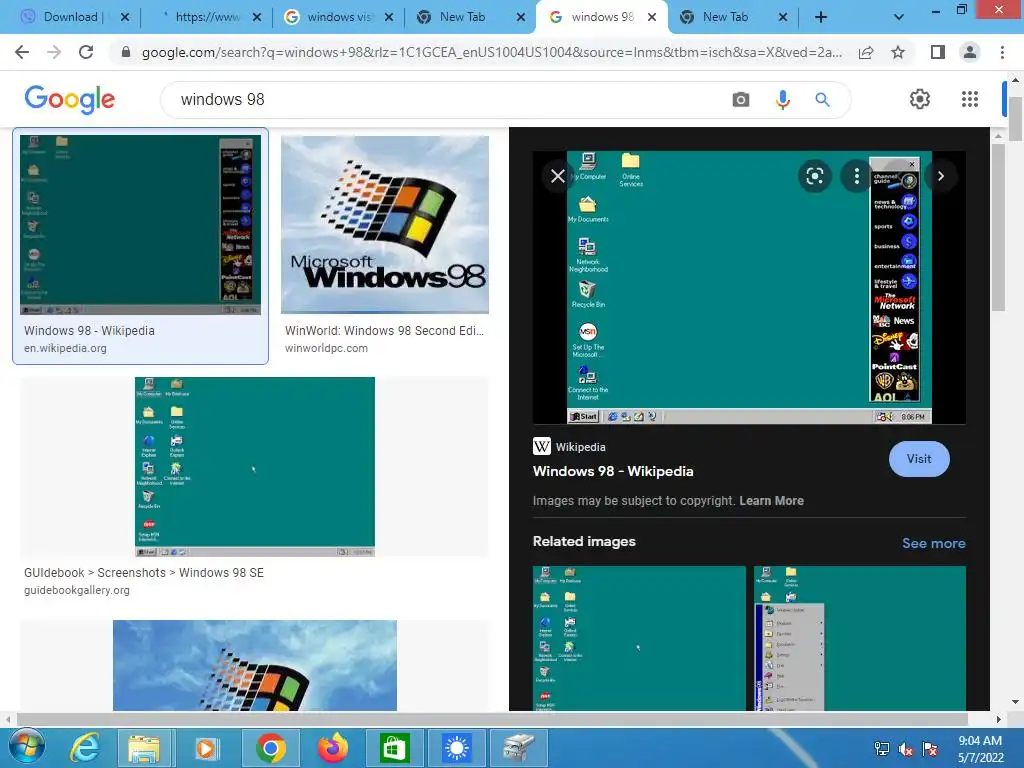Click horizontal scrollbar at bottom
The width and height of the screenshot is (1024, 768).
tap(492, 719)
